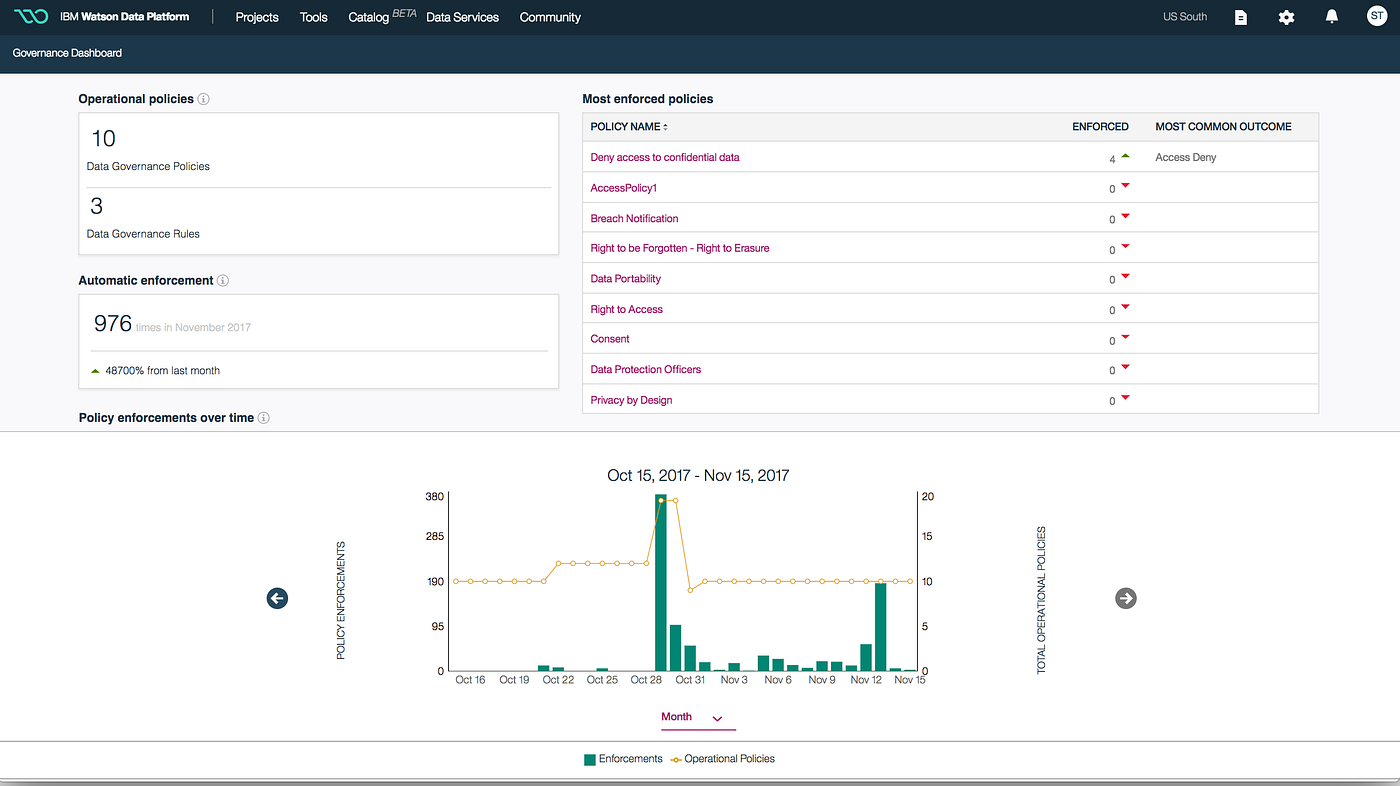Expand trend indicator next to AccessPolicy1 enforcement count

pos(1124,186)
